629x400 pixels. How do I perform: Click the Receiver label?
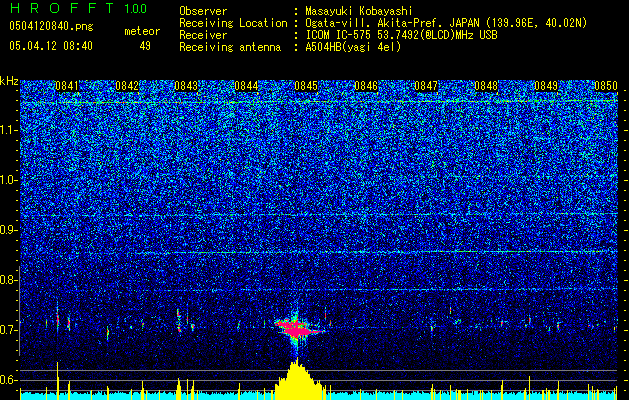click(x=203, y=35)
